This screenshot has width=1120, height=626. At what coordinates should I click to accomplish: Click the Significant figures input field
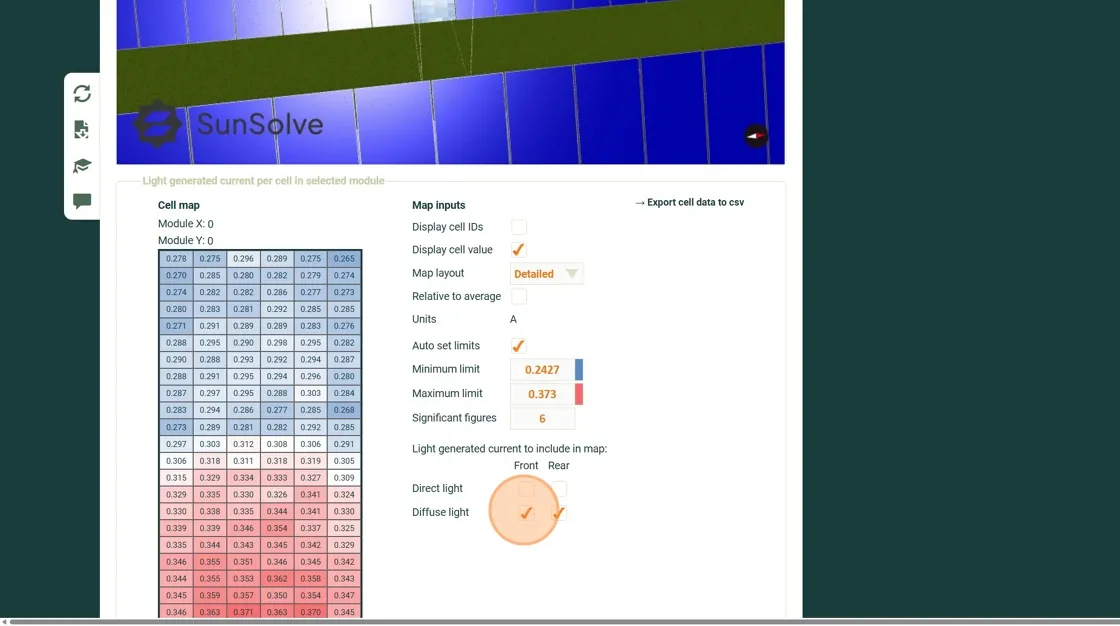coord(542,419)
